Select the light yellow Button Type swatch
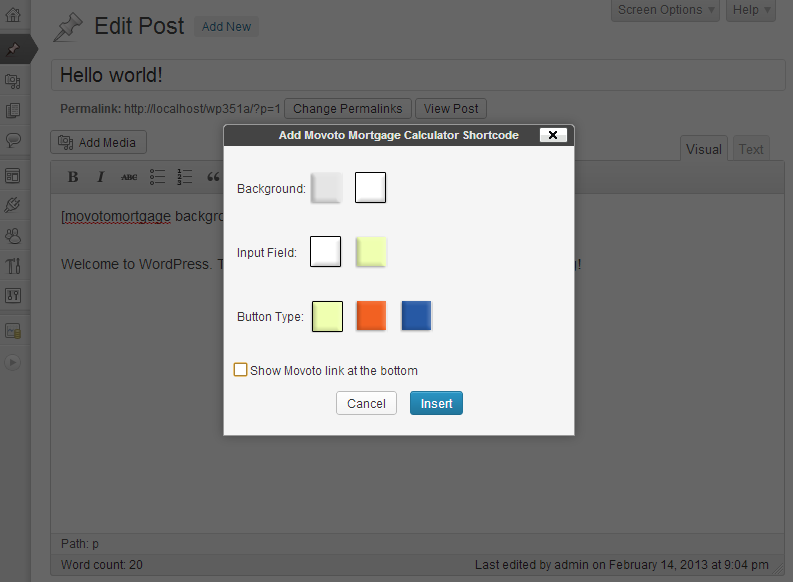793x582 pixels. point(327,316)
